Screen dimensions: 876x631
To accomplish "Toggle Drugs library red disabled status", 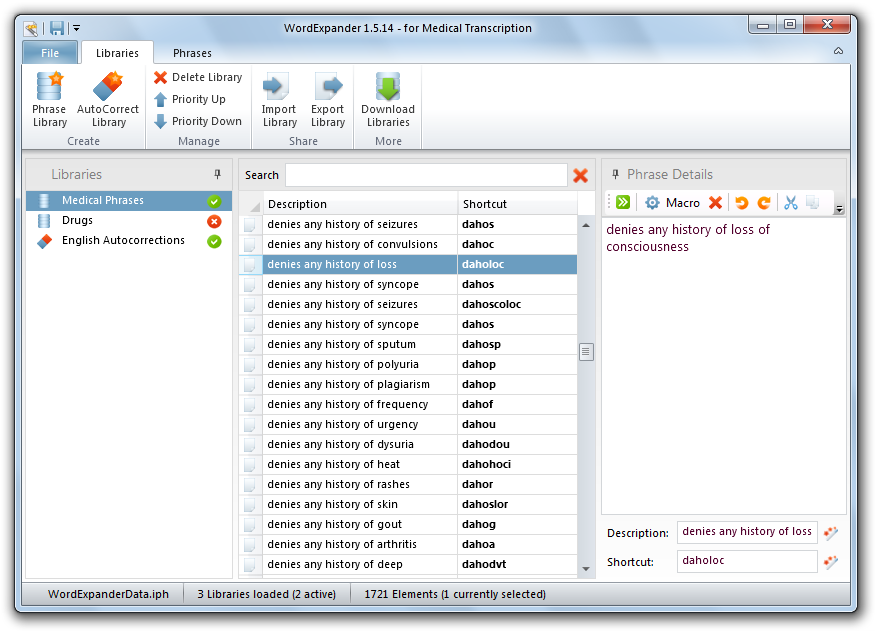I will coord(214,221).
